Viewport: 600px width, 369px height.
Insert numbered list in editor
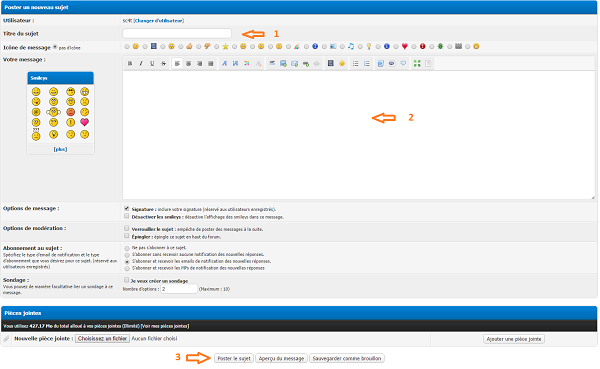point(367,64)
